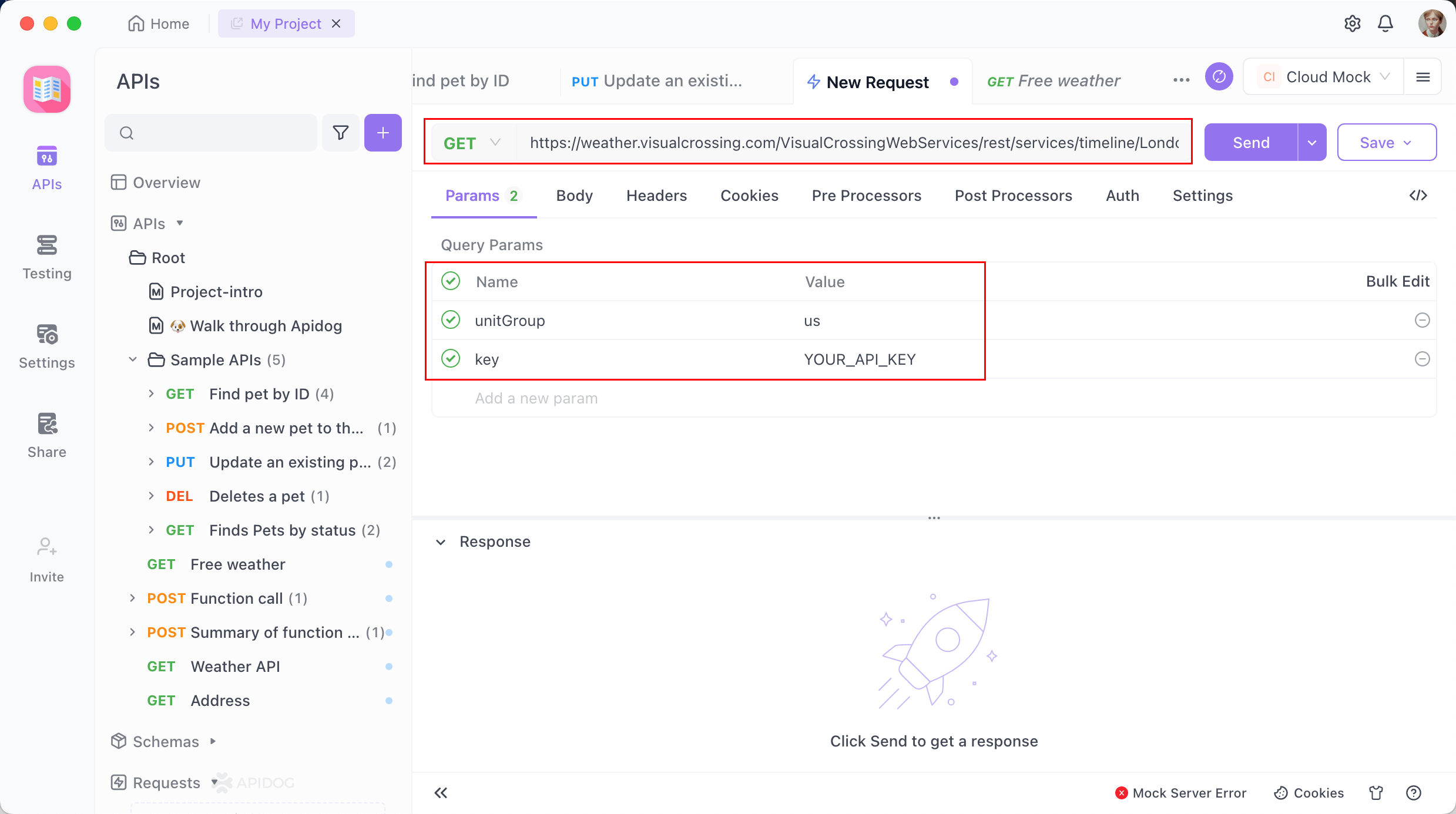Open the sidebar Settings section

[x=47, y=347]
